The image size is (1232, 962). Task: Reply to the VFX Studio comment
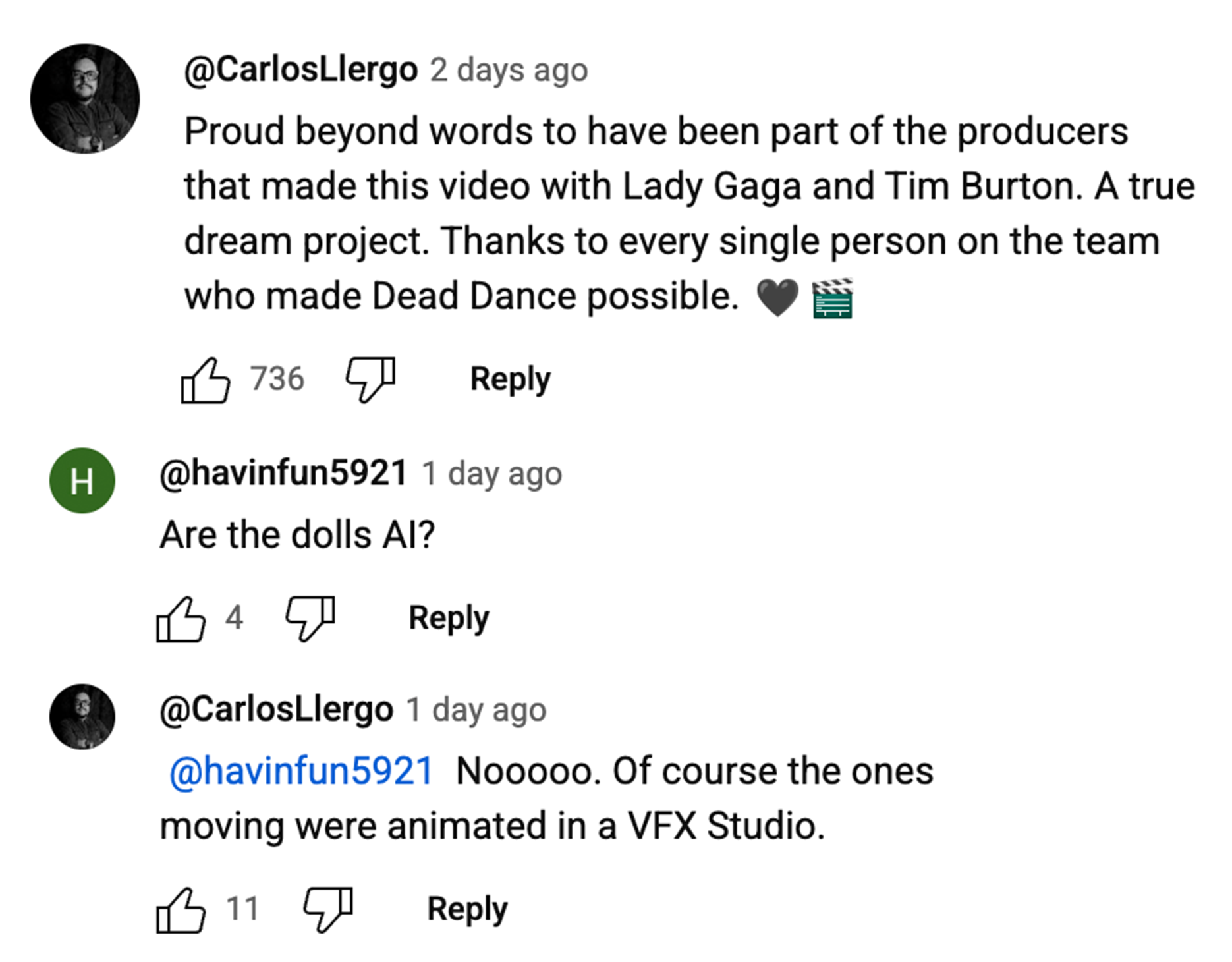(467, 909)
